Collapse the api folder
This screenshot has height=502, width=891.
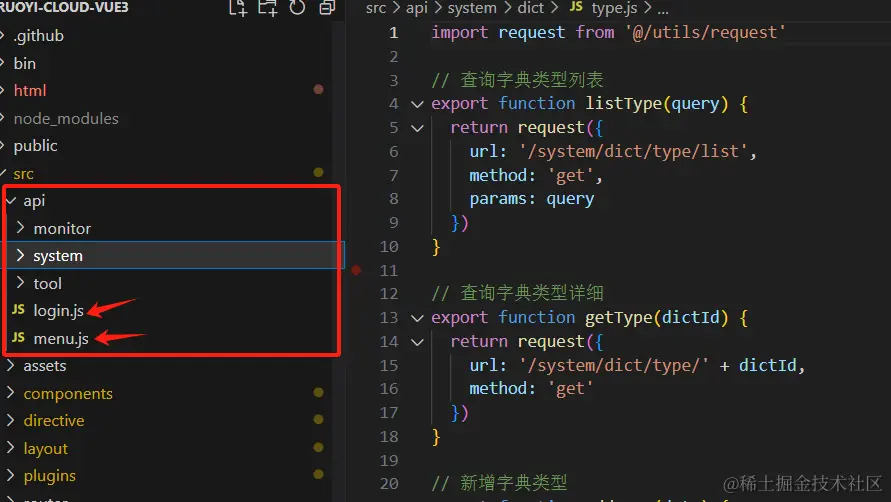pos(11,200)
